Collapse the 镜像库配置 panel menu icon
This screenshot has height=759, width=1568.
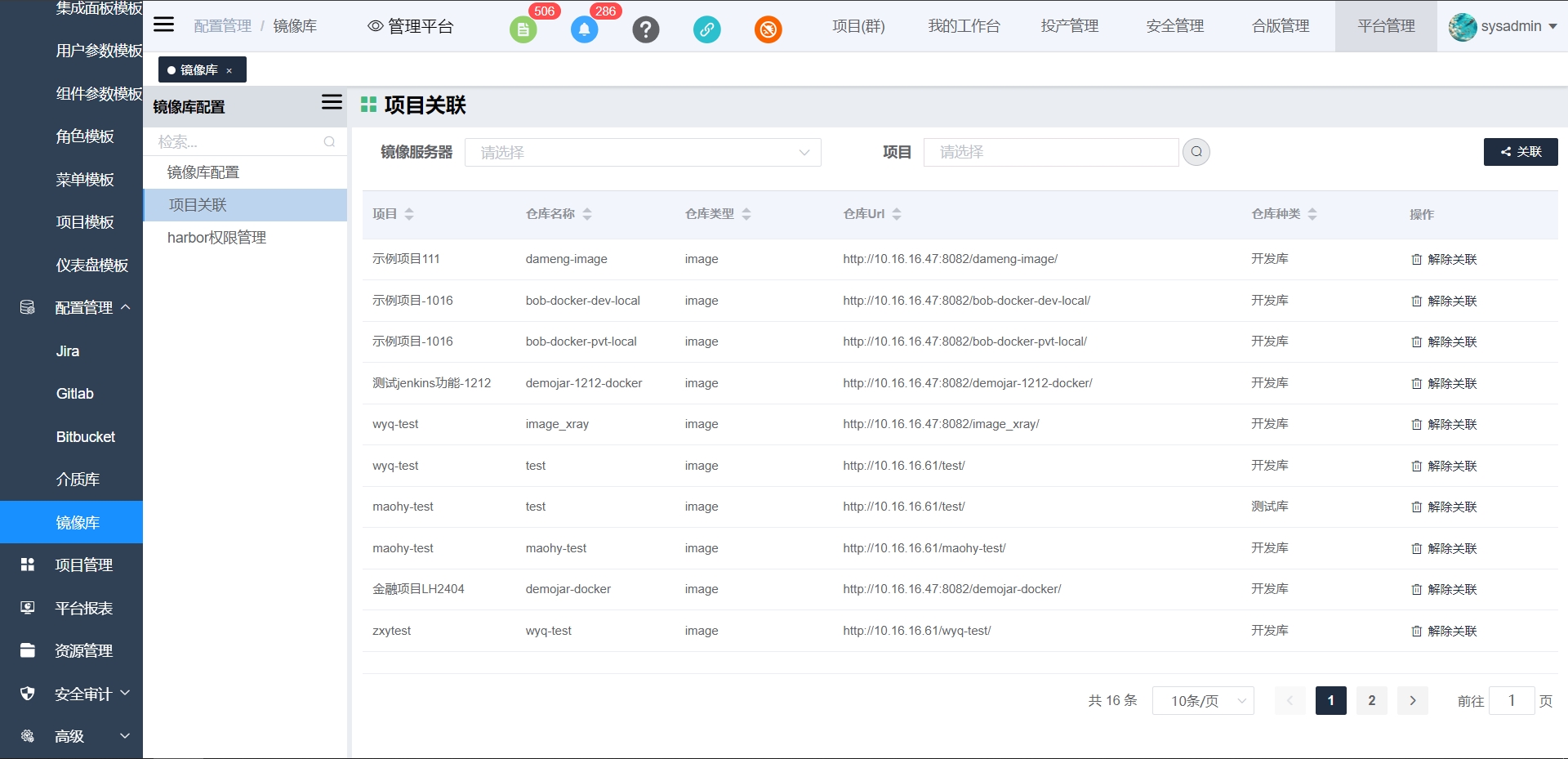(x=332, y=102)
